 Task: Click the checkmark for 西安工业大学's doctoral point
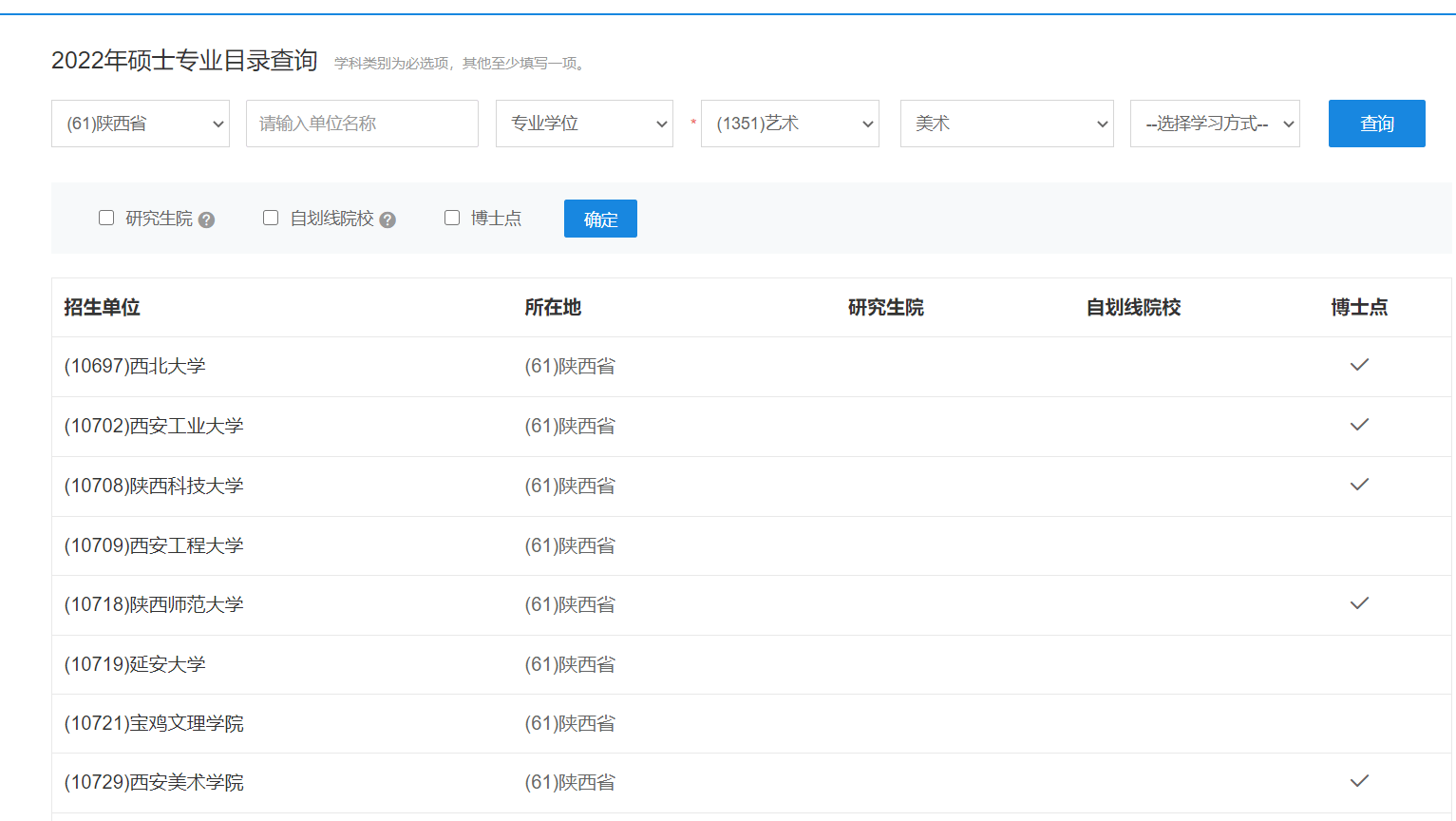pos(1359,425)
